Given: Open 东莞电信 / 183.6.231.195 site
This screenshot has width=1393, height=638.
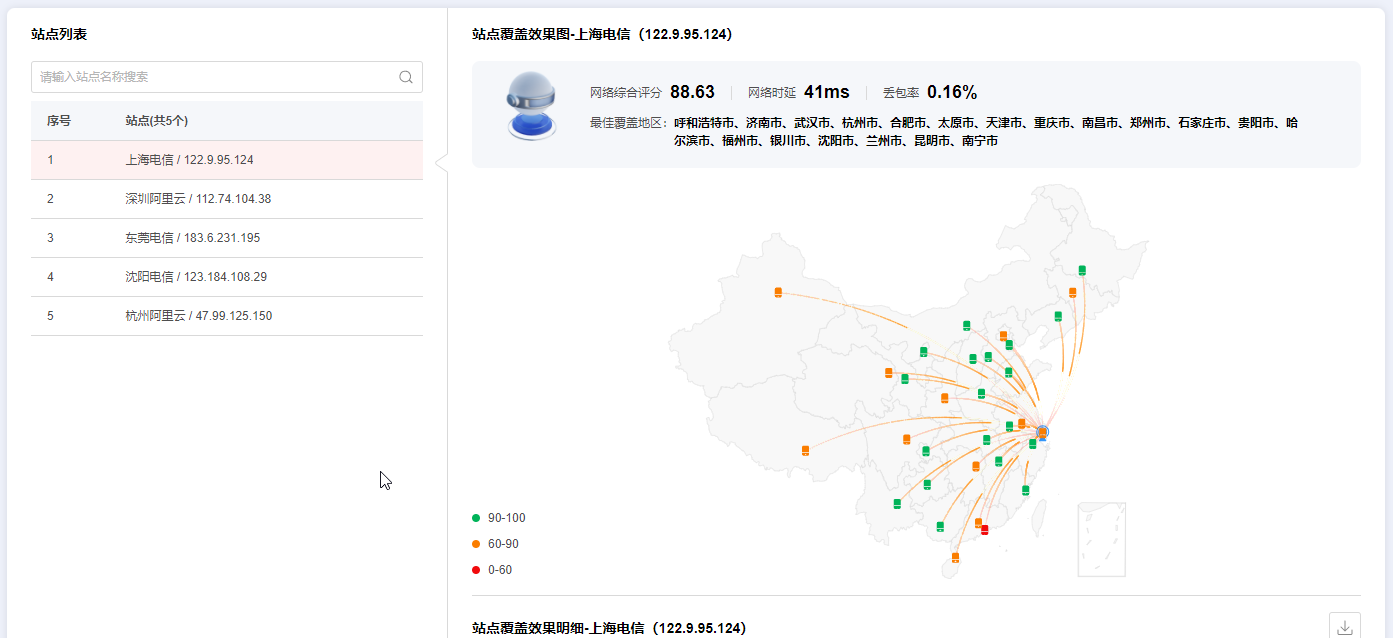Looking at the screenshot, I should tap(227, 238).
